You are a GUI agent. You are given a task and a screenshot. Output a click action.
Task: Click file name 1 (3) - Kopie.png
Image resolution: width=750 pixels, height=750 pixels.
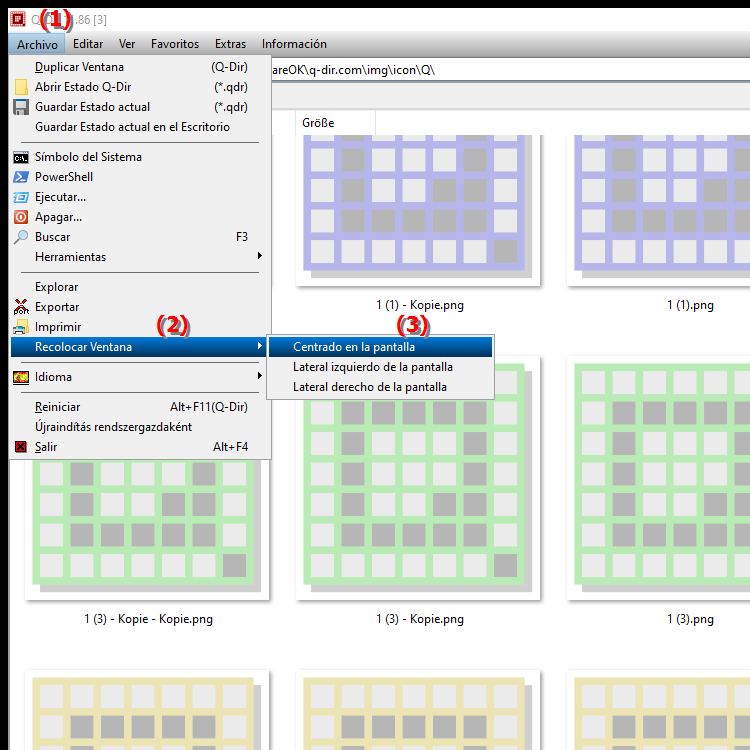pyautogui.click(x=419, y=619)
